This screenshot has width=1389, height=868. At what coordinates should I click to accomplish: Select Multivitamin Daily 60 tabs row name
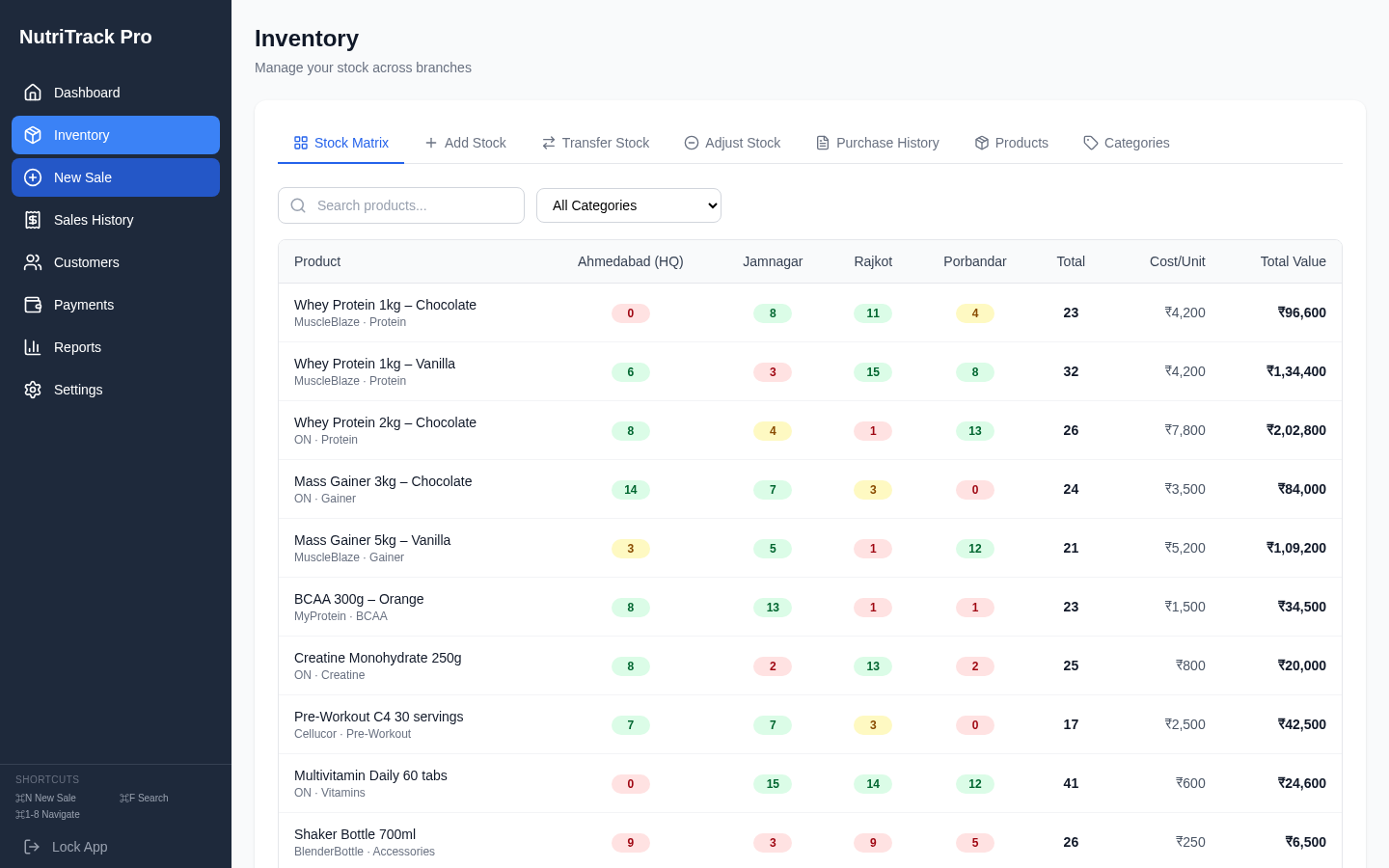[370, 775]
